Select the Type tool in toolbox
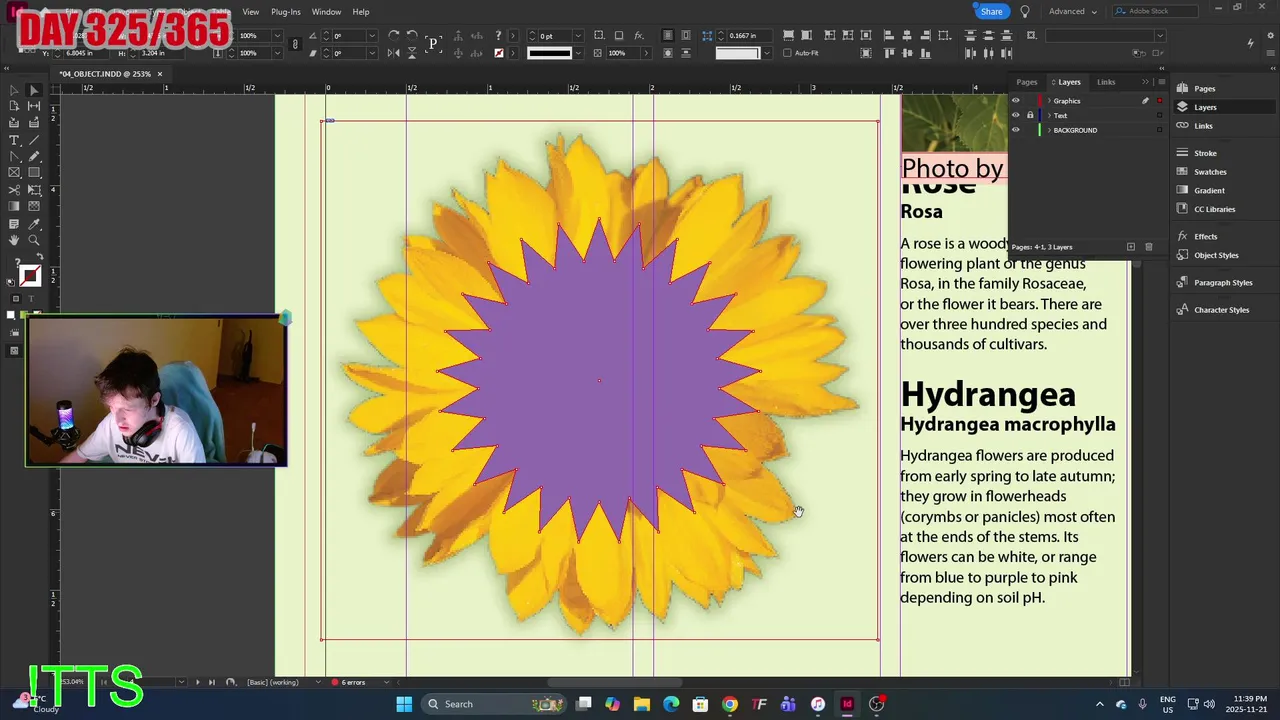The height and width of the screenshot is (720, 1280). [14, 140]
